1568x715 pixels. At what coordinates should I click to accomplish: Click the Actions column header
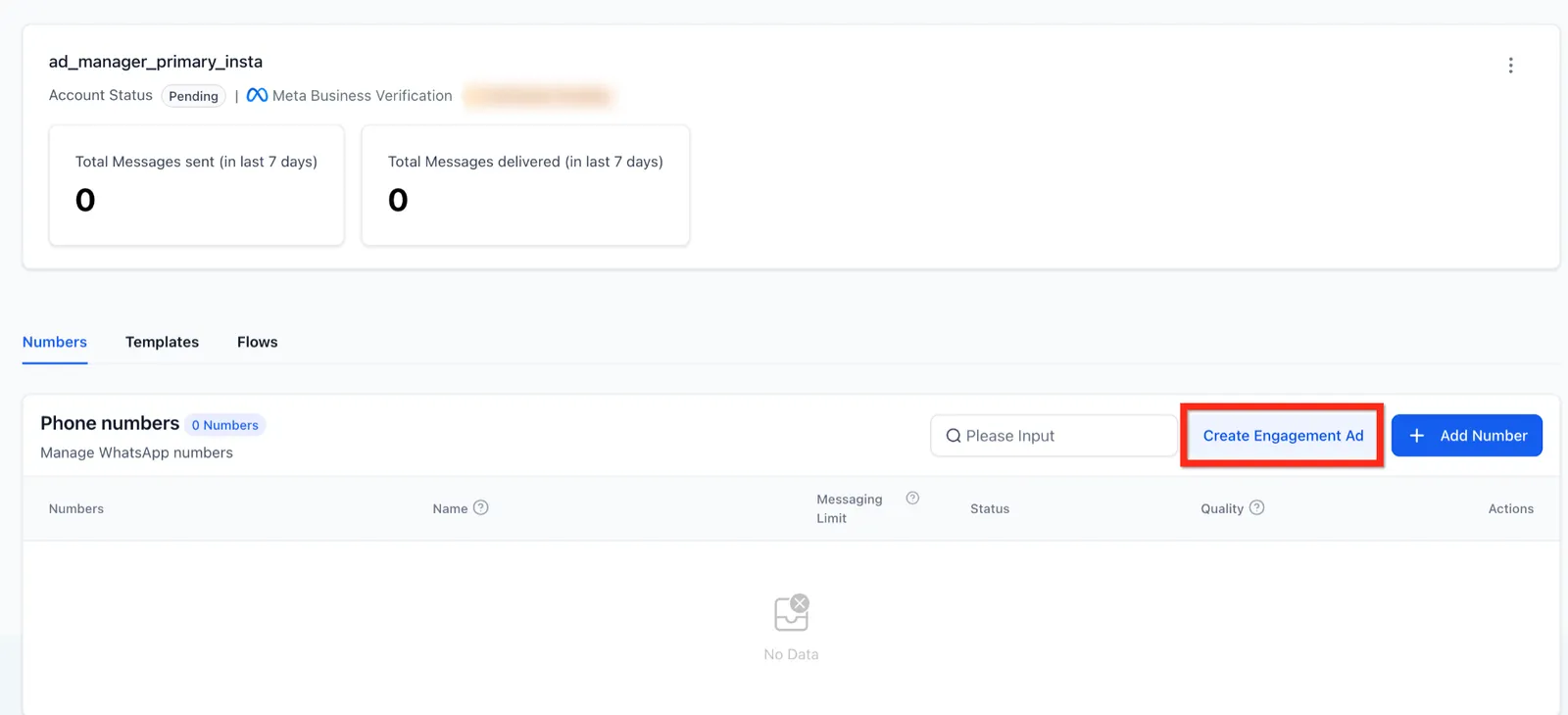pos(1511,508)
